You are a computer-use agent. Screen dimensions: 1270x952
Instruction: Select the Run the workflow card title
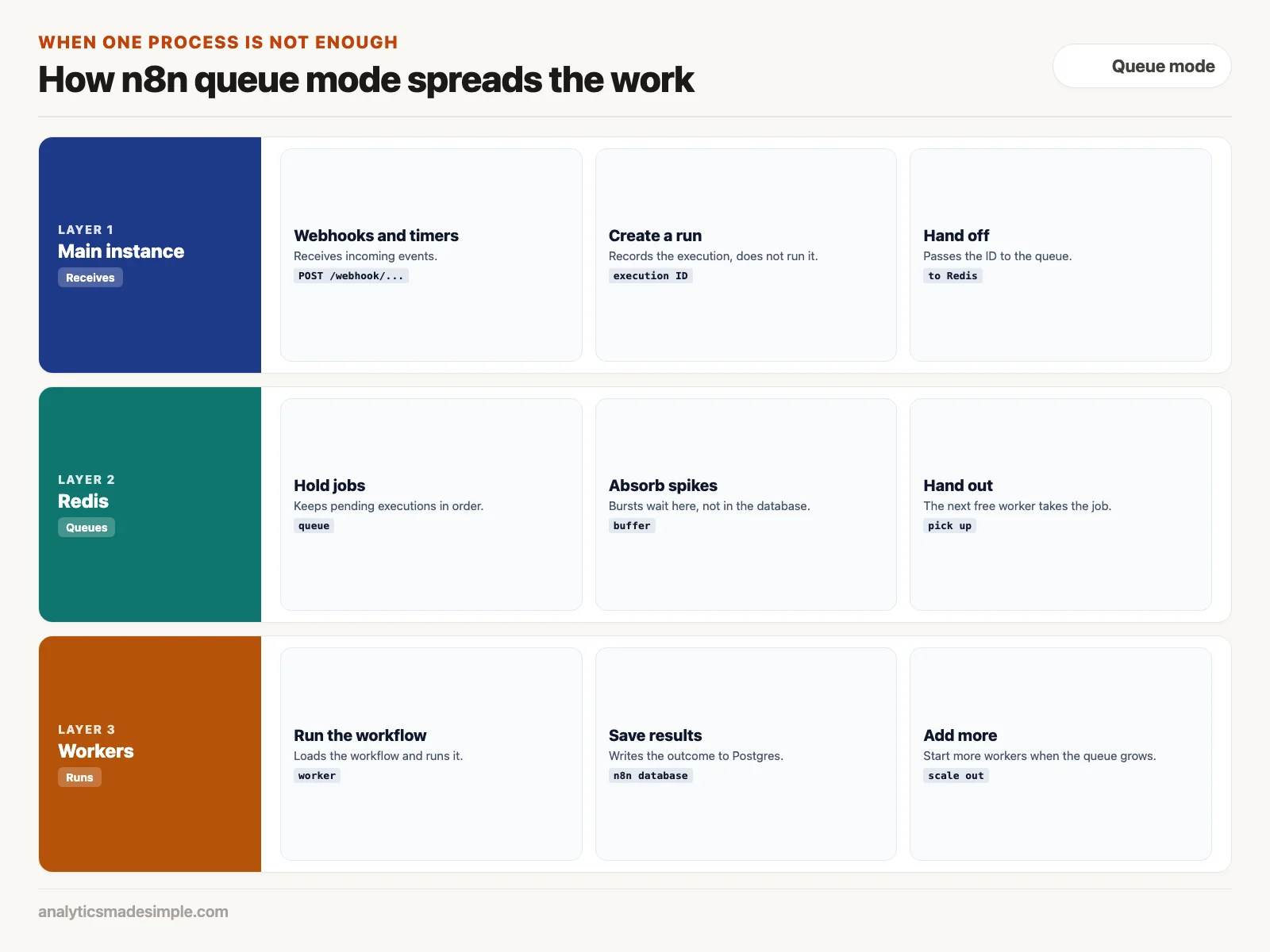[x=360, y=735]
